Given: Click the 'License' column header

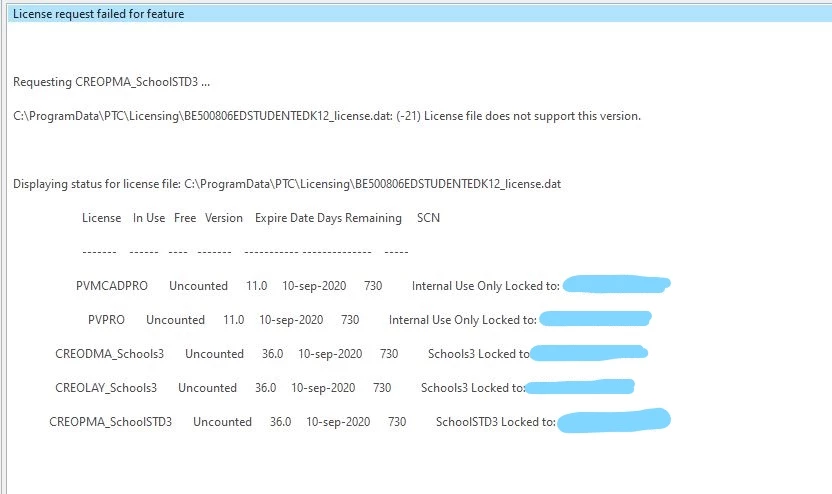Looking at the screenshot, I should click(x=101, y=218).
